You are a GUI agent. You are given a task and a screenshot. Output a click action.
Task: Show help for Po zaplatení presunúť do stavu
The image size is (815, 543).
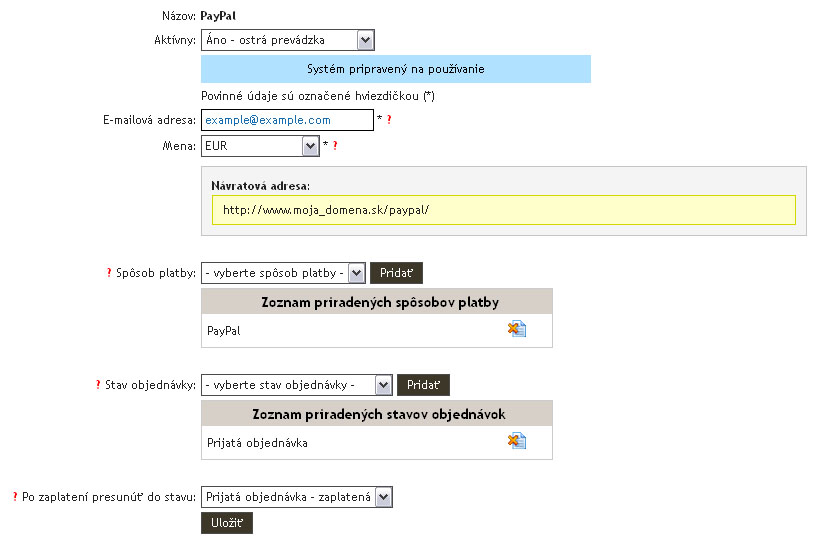[15, 497]
